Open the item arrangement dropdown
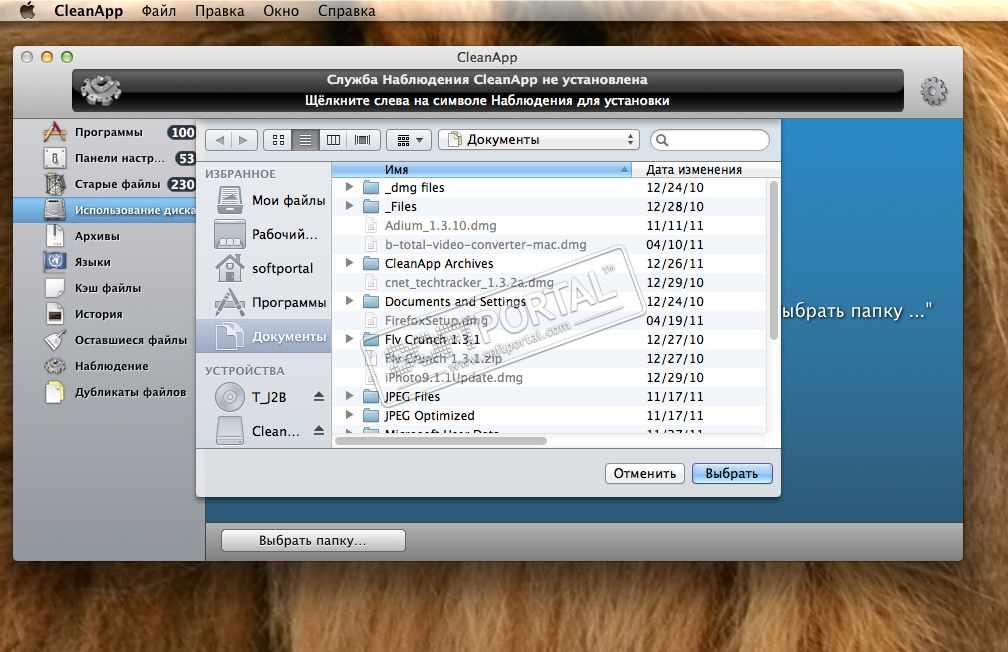Screen dimensions: 1008x652 (410, 140)
